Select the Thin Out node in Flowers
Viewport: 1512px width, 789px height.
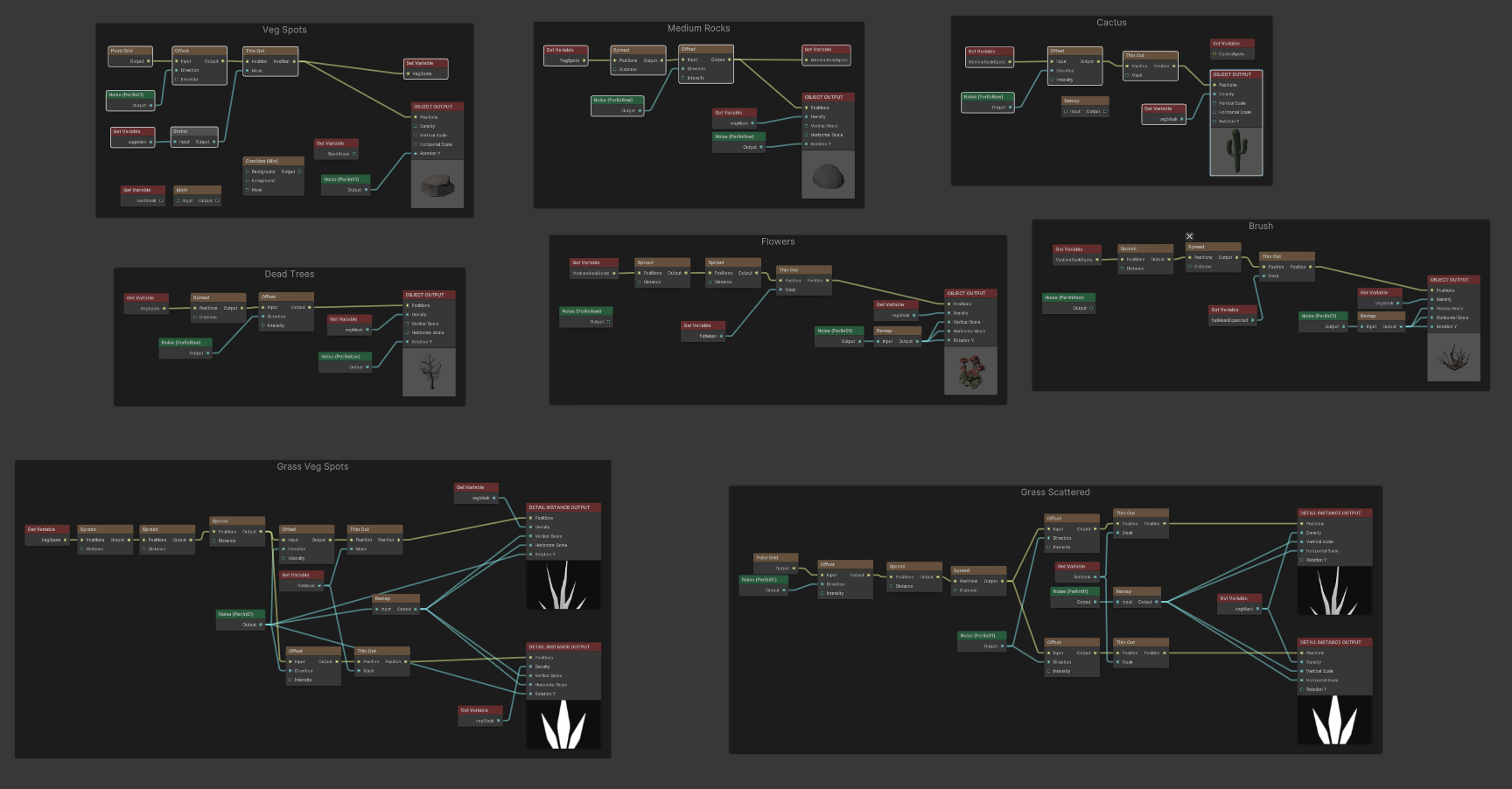coord(804,280)
